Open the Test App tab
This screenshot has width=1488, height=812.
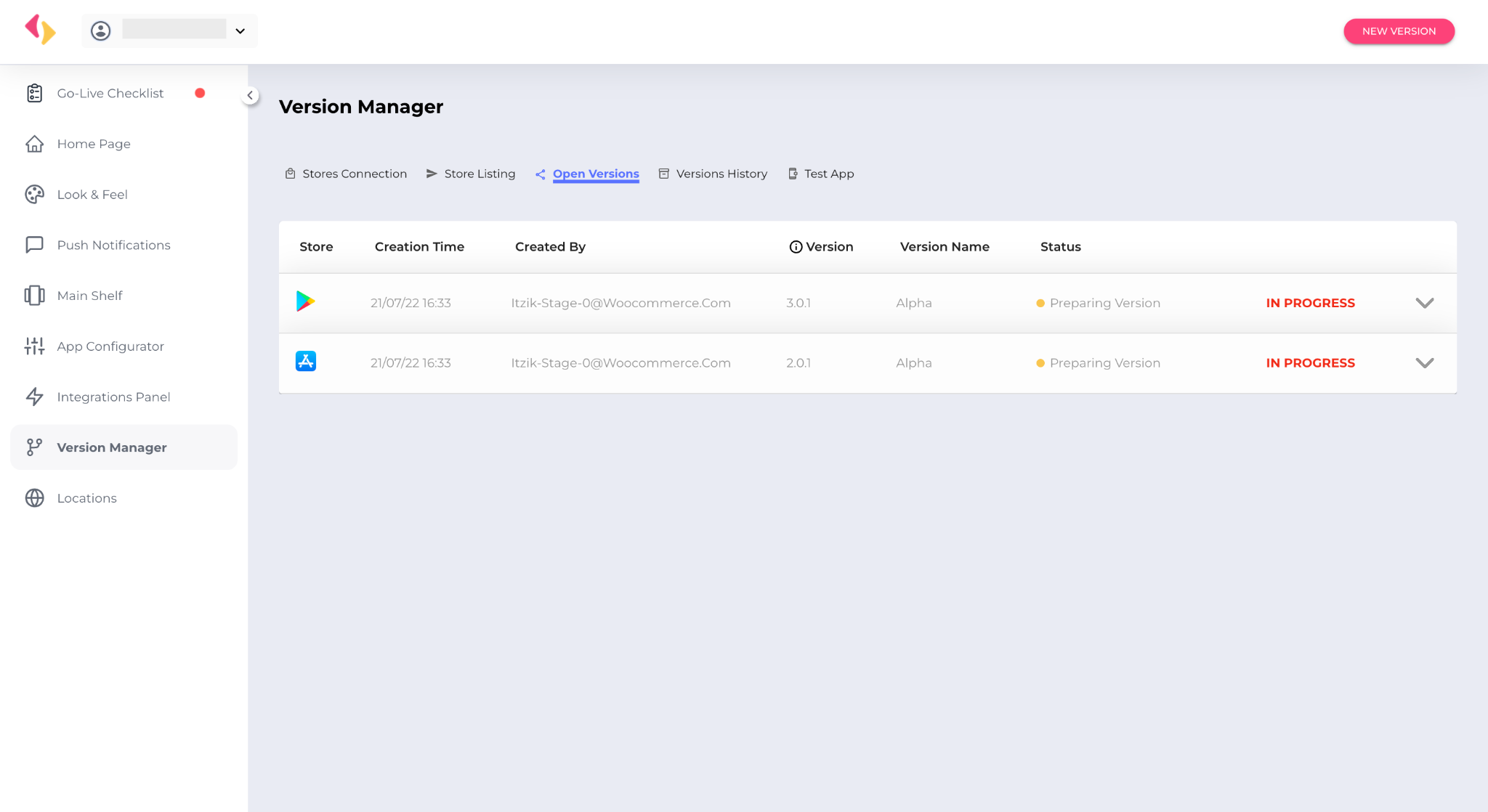[x=828, y=174]
